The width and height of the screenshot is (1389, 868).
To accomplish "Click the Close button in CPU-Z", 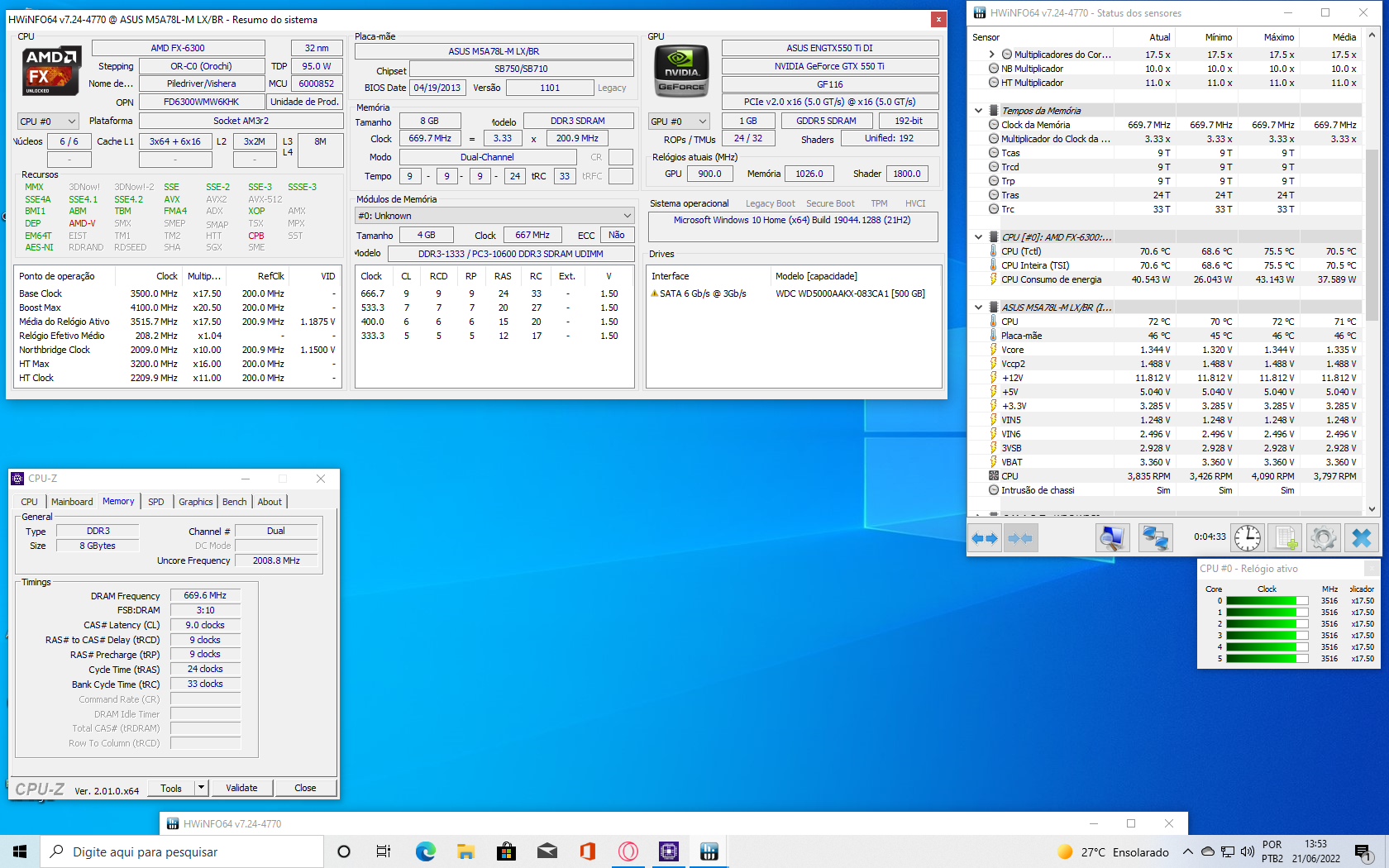I will click(305, 788).
